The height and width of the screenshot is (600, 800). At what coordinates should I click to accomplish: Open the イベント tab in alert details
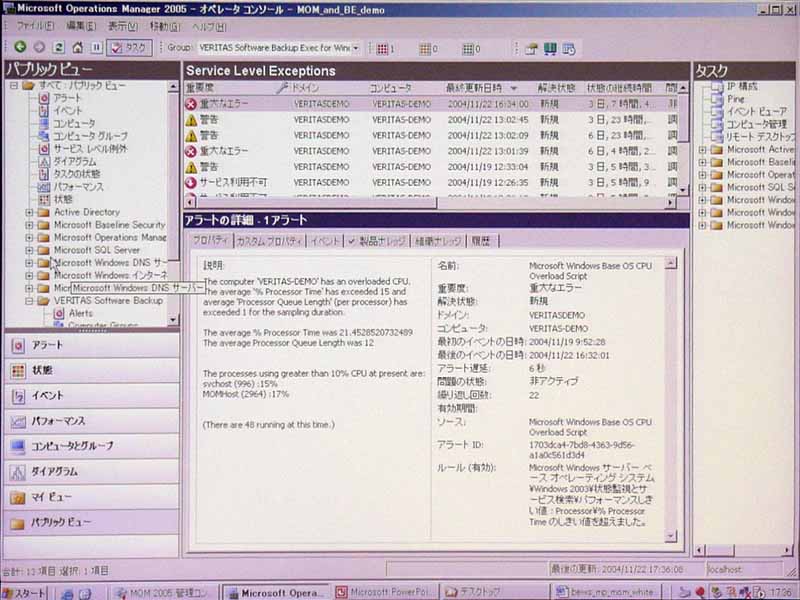coord(325,241)
